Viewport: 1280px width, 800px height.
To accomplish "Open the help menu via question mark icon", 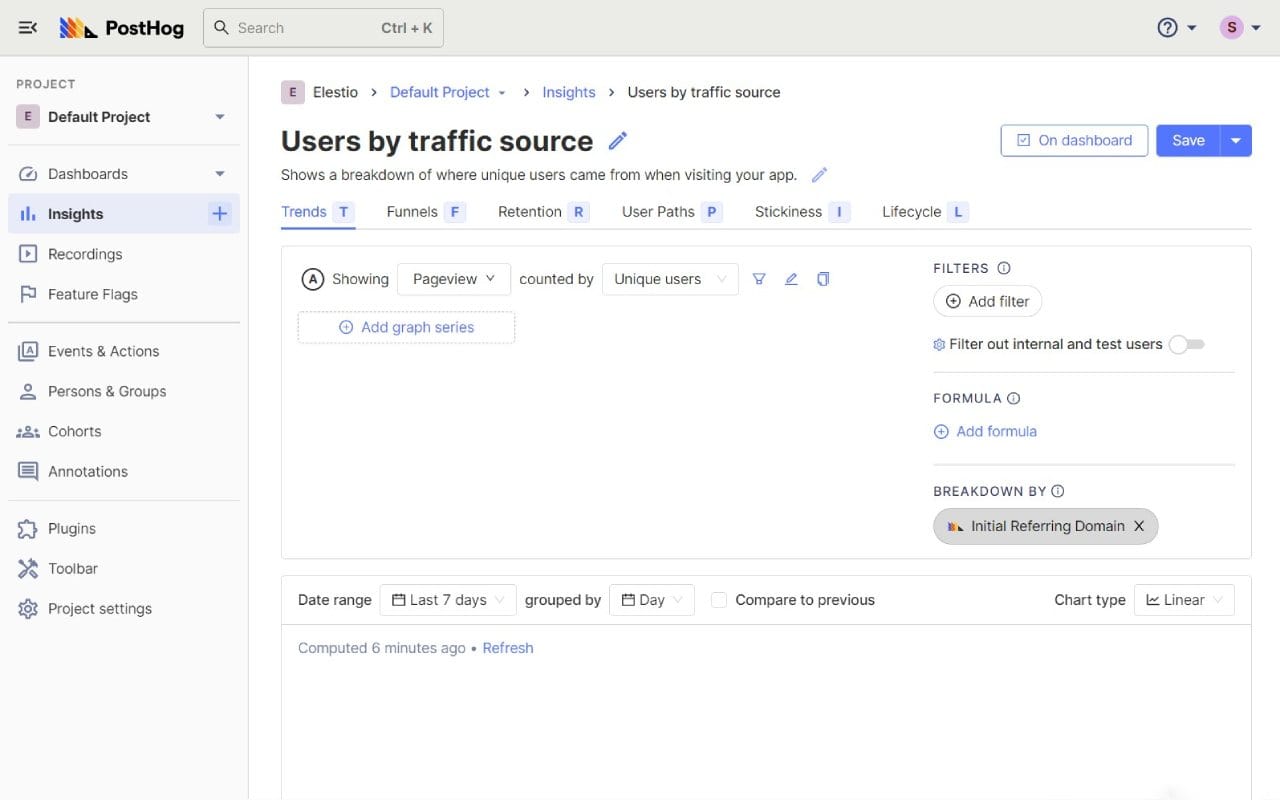I will point(1166,27).
